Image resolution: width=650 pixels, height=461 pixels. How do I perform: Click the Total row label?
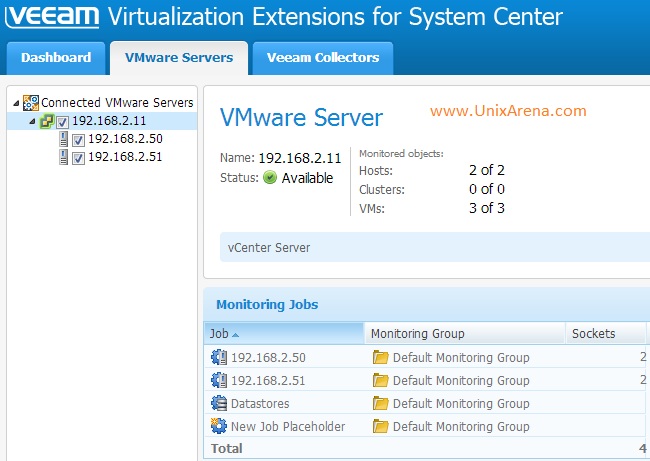(227, 448)
